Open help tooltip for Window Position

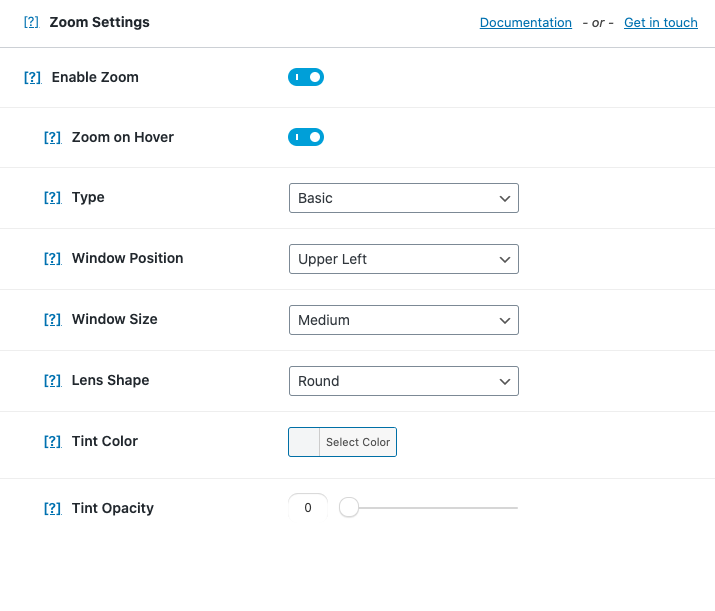[x=52, y=258]
